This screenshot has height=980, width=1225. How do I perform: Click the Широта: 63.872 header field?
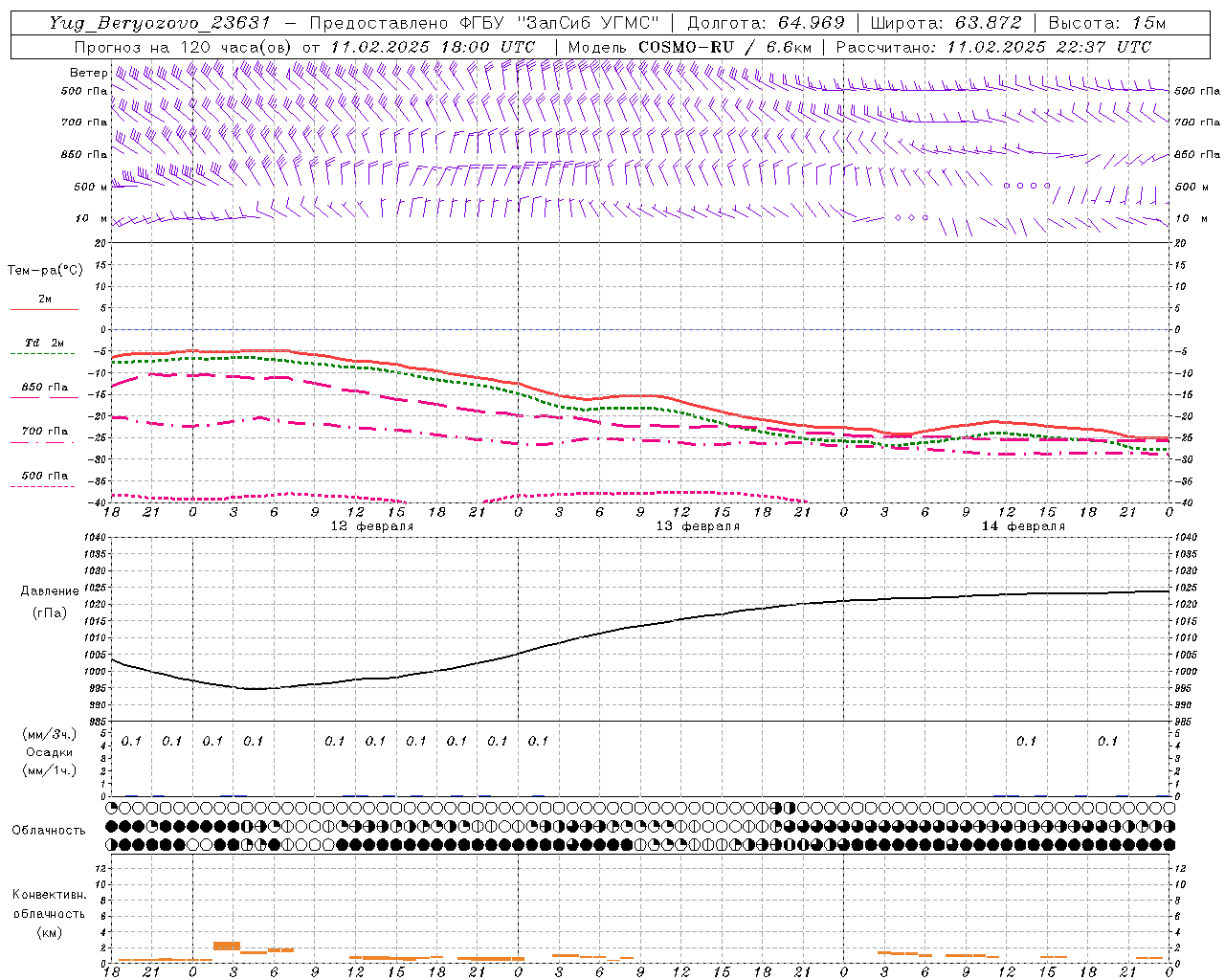pos(947,23)
